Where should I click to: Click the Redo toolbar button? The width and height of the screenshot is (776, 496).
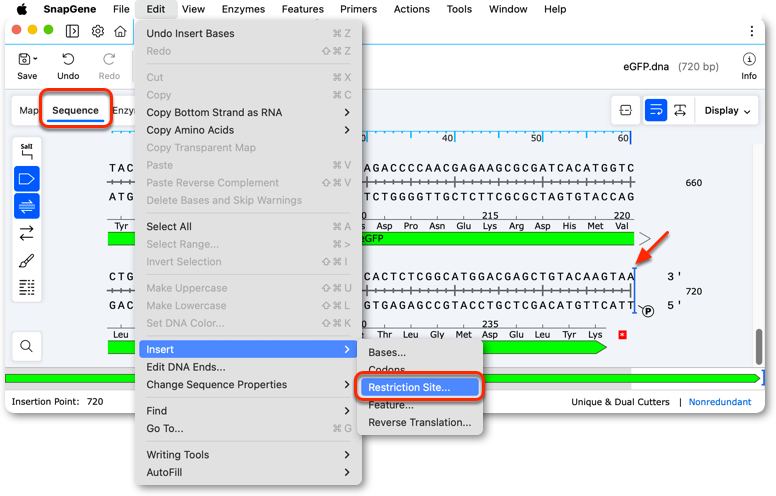pos(109,66)
